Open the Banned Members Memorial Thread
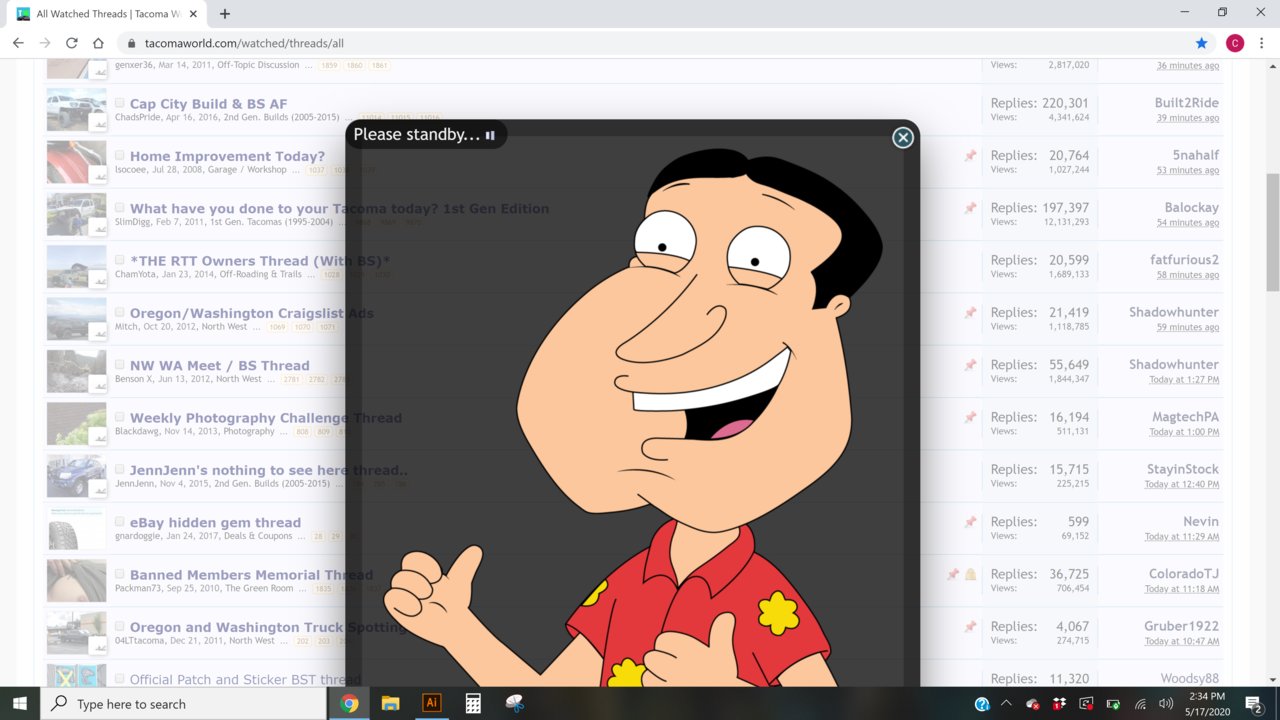Image resolution: width=1280 pixels, height=720 pixels. [x=251, y=575]
